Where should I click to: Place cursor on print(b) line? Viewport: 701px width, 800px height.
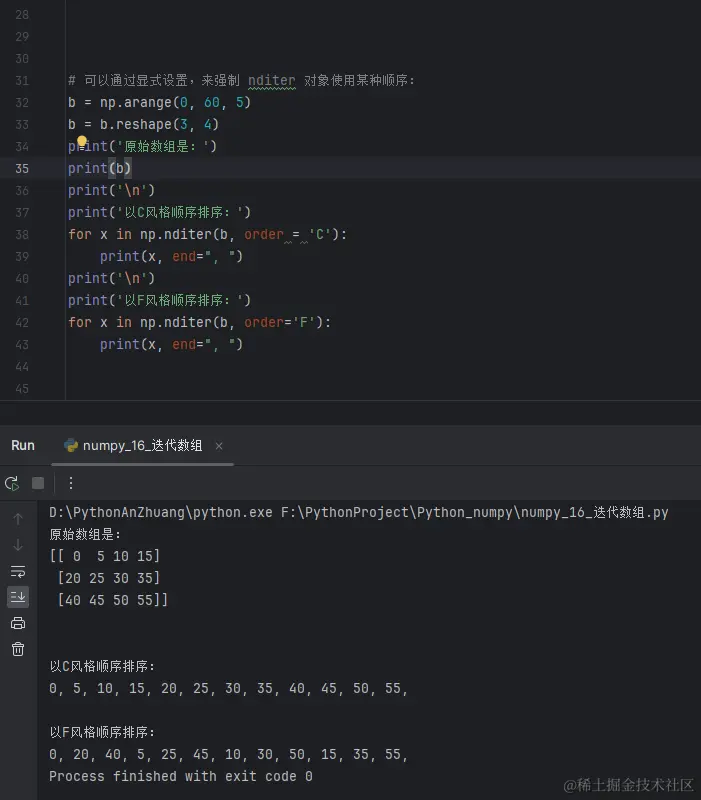(100, 168)
